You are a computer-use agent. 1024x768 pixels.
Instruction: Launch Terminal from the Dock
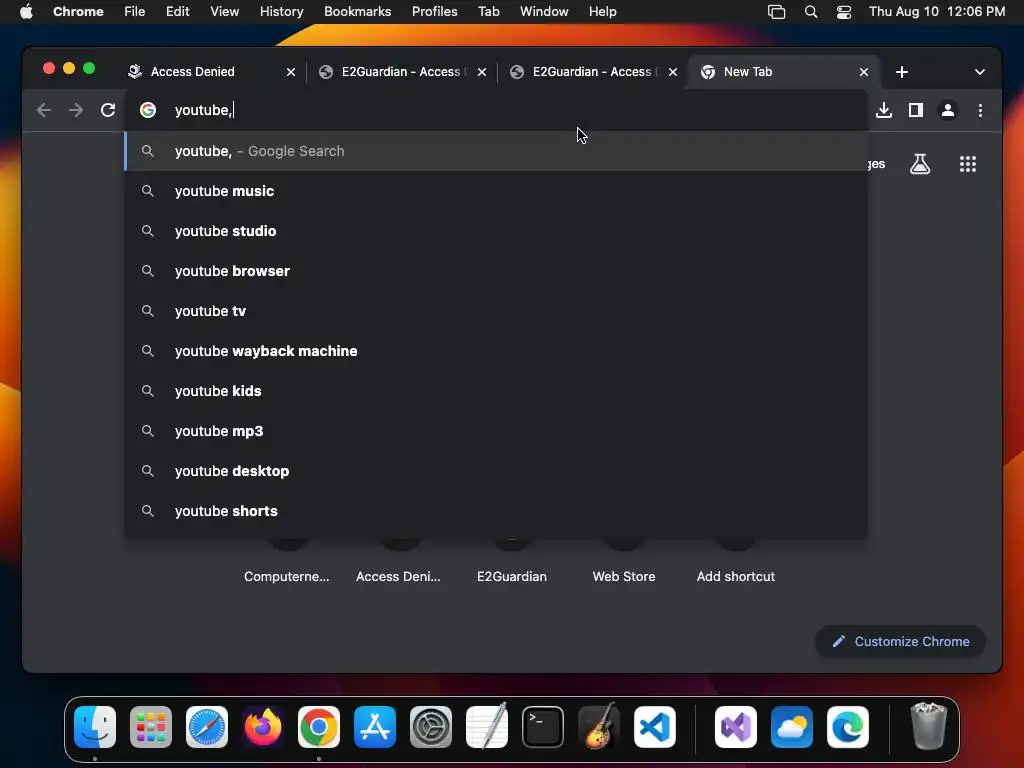pos(543,727)
